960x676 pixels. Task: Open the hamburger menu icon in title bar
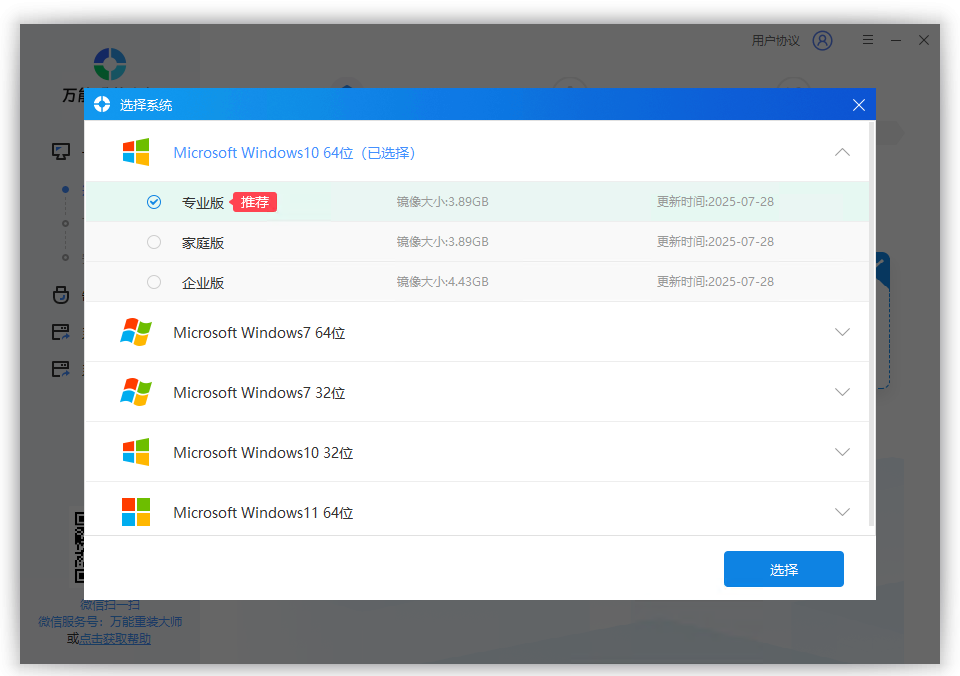tap(868, 40)
